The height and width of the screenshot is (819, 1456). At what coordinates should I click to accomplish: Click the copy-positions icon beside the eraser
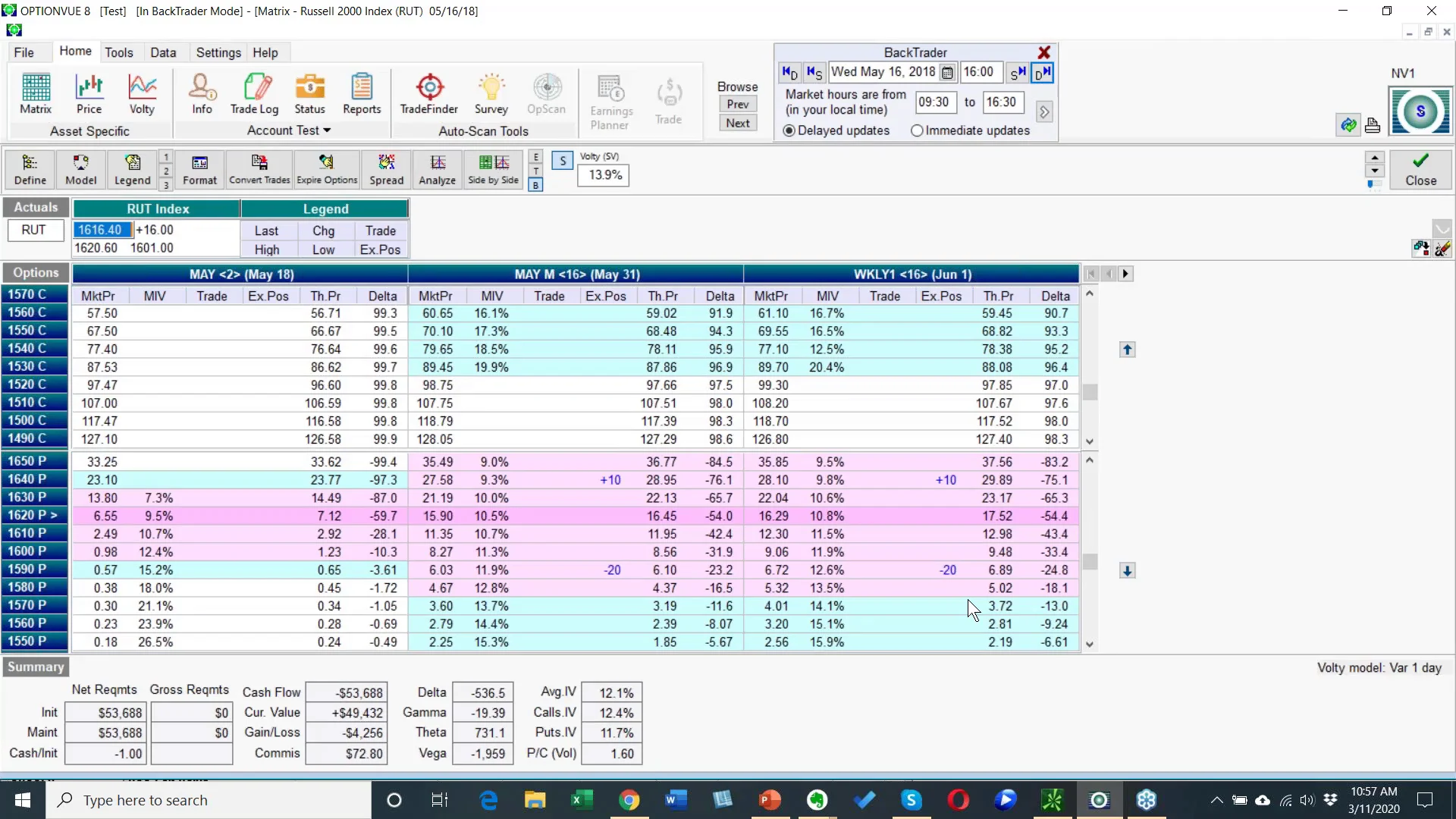tap(1421, 249)
